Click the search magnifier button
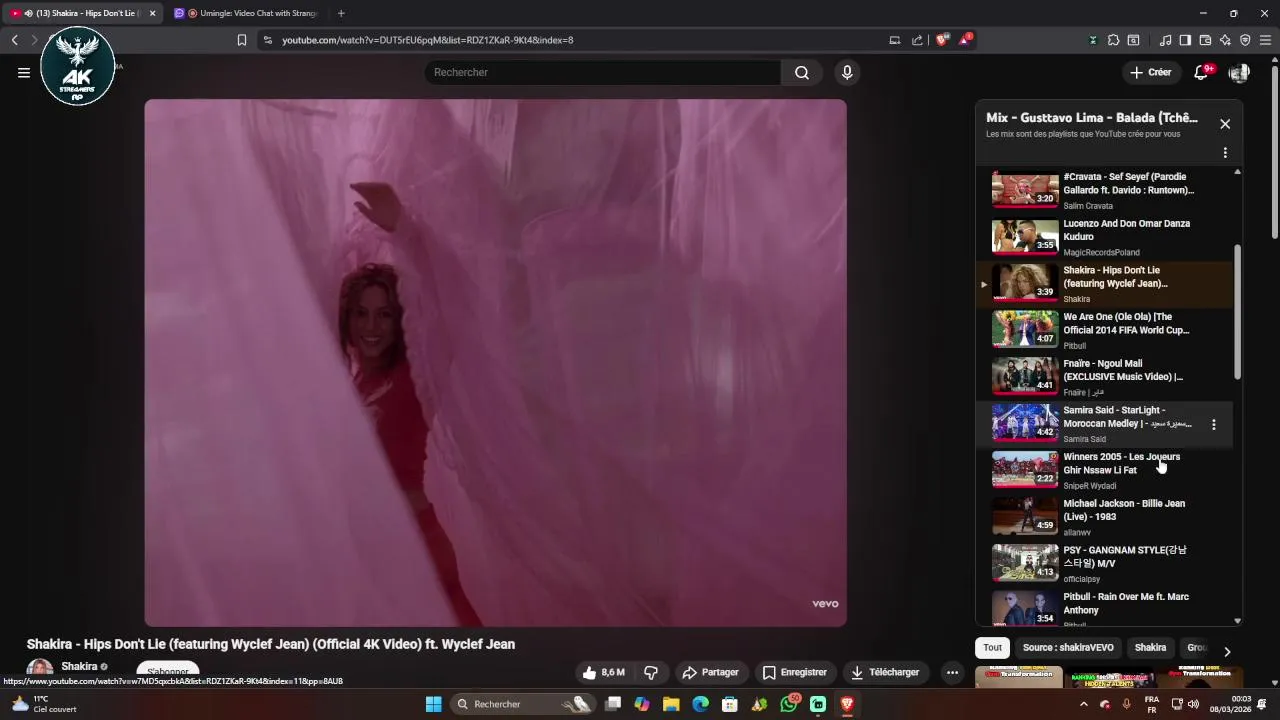 (x=802, y=72)
